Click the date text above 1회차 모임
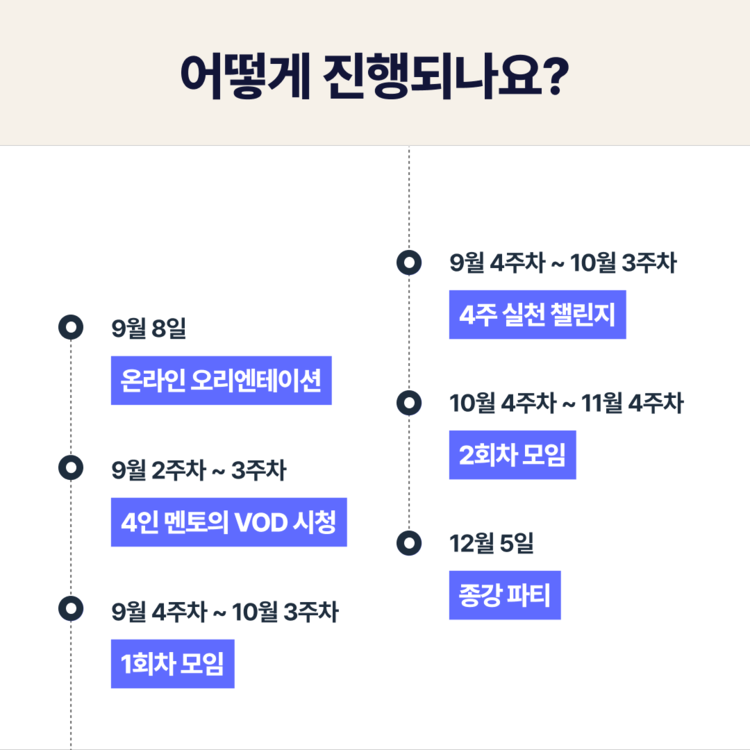Viewport: 750px width, 750px height. tap(225, 608)
